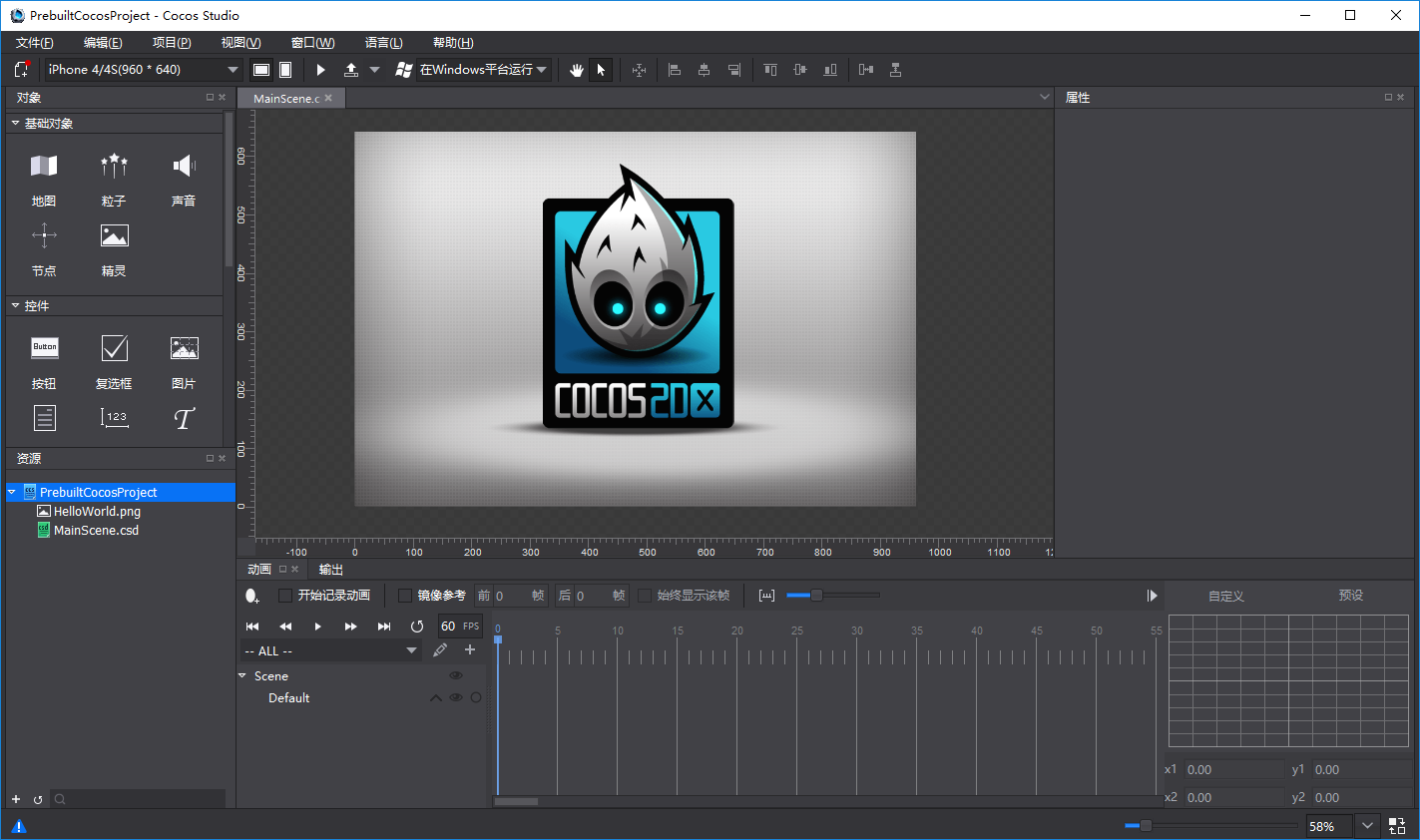Collapse the Scene timeline row

[x=242, y=676]
